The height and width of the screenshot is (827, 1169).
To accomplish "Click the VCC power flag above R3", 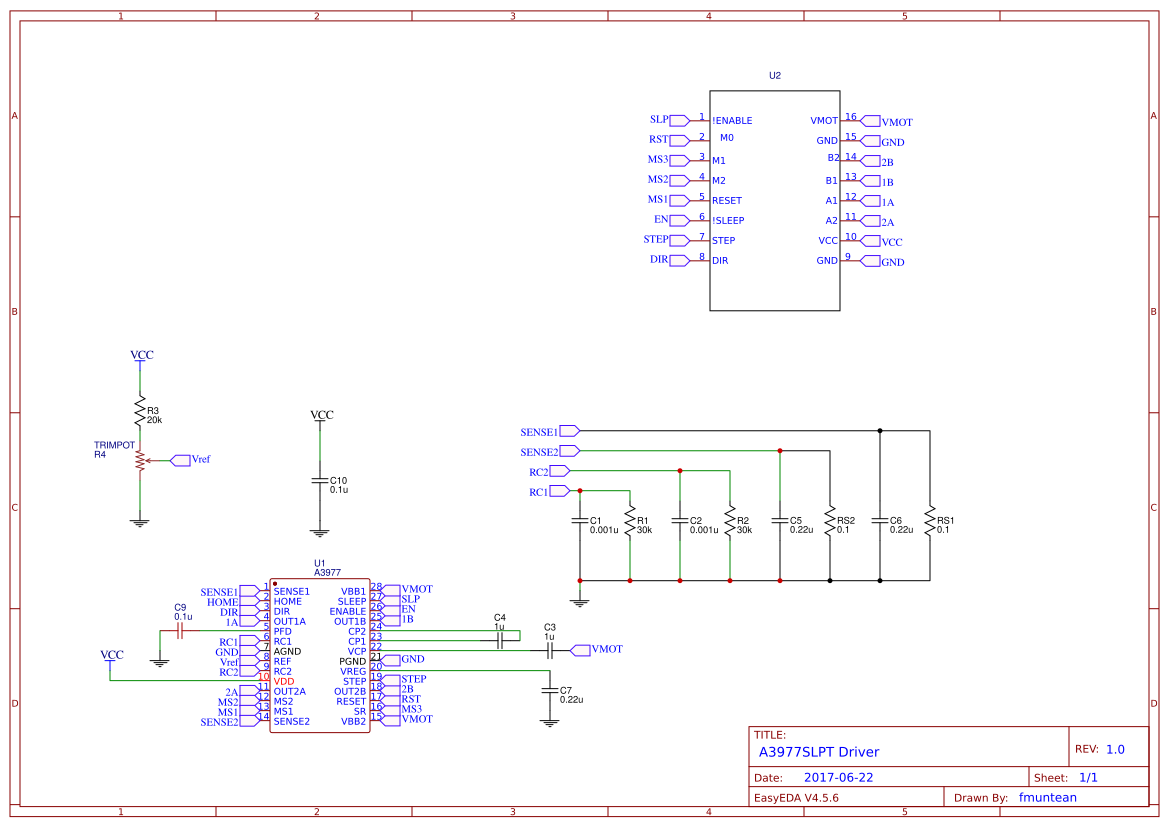I will [140, 355].
